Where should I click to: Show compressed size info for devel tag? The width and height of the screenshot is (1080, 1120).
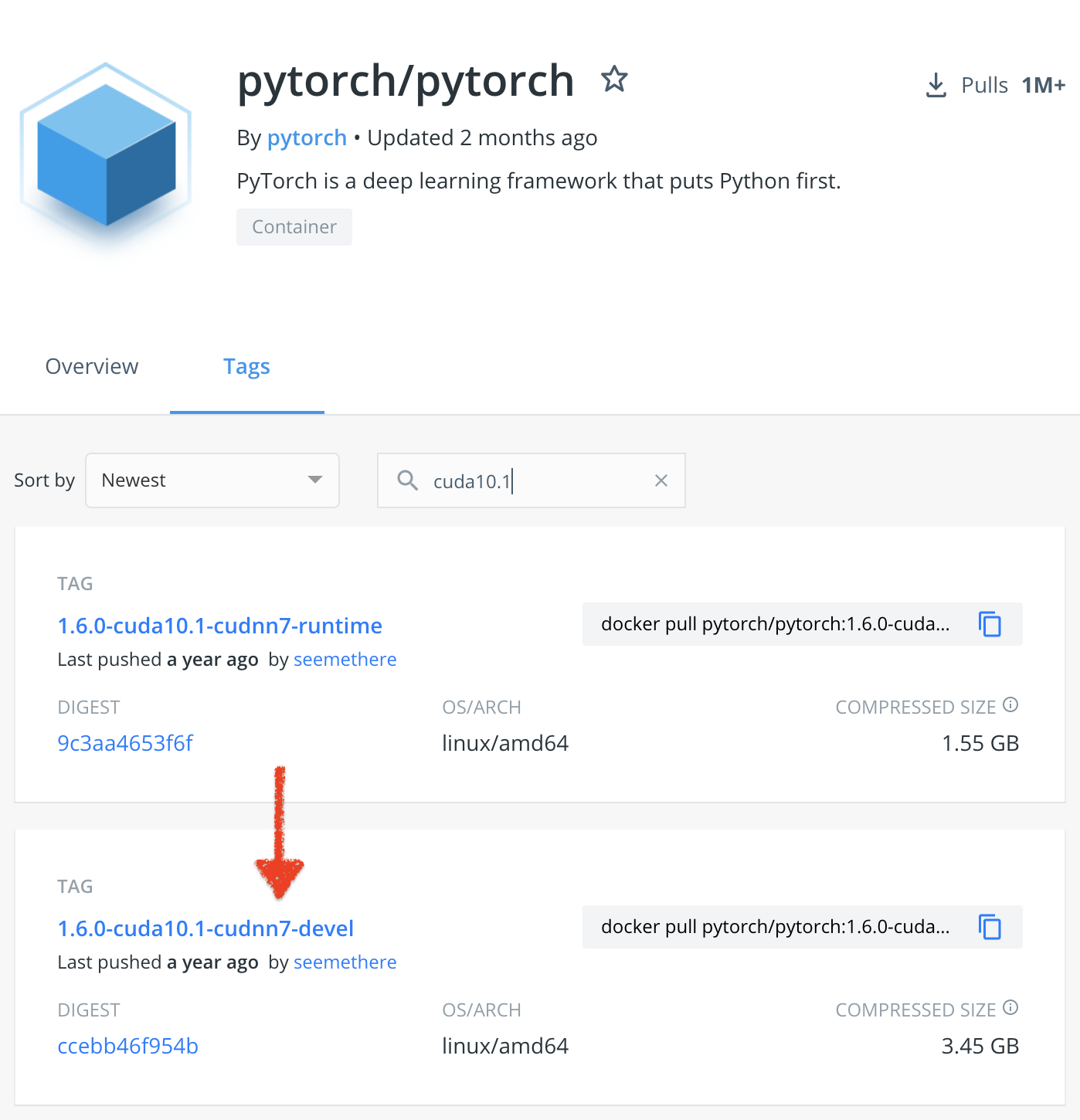1010,1008
